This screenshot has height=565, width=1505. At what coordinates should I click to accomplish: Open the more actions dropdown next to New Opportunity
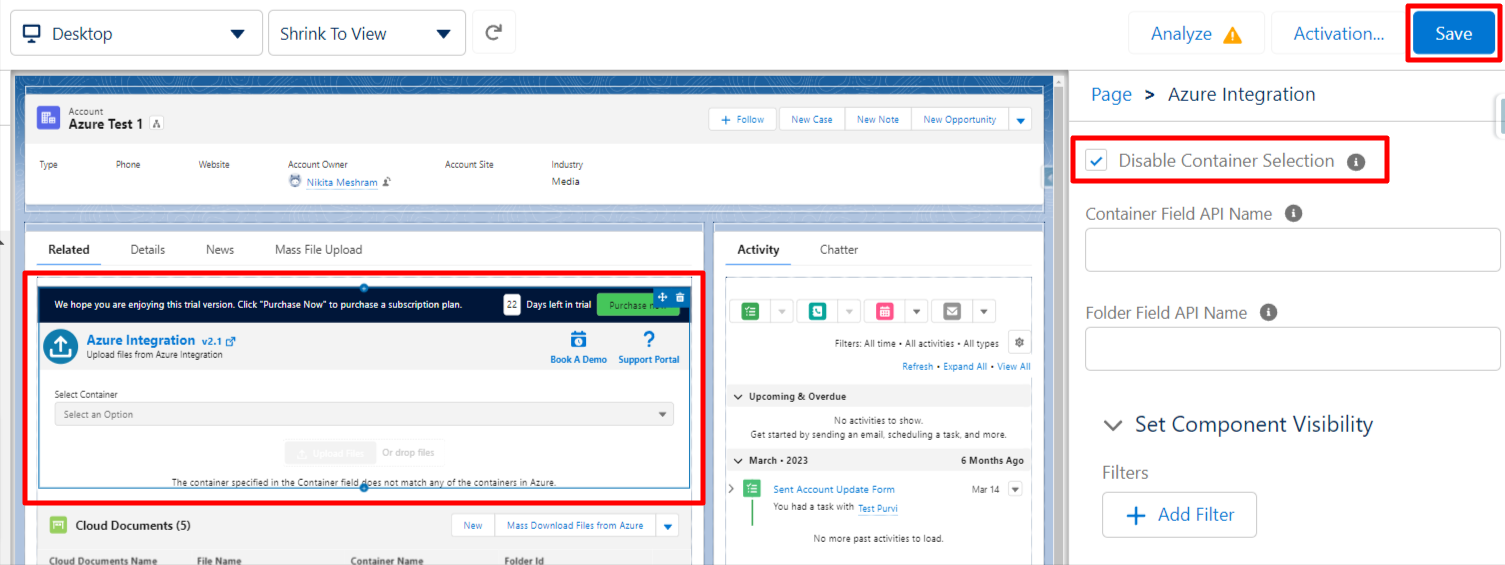pyautogui.click(x=1020, y=120)
